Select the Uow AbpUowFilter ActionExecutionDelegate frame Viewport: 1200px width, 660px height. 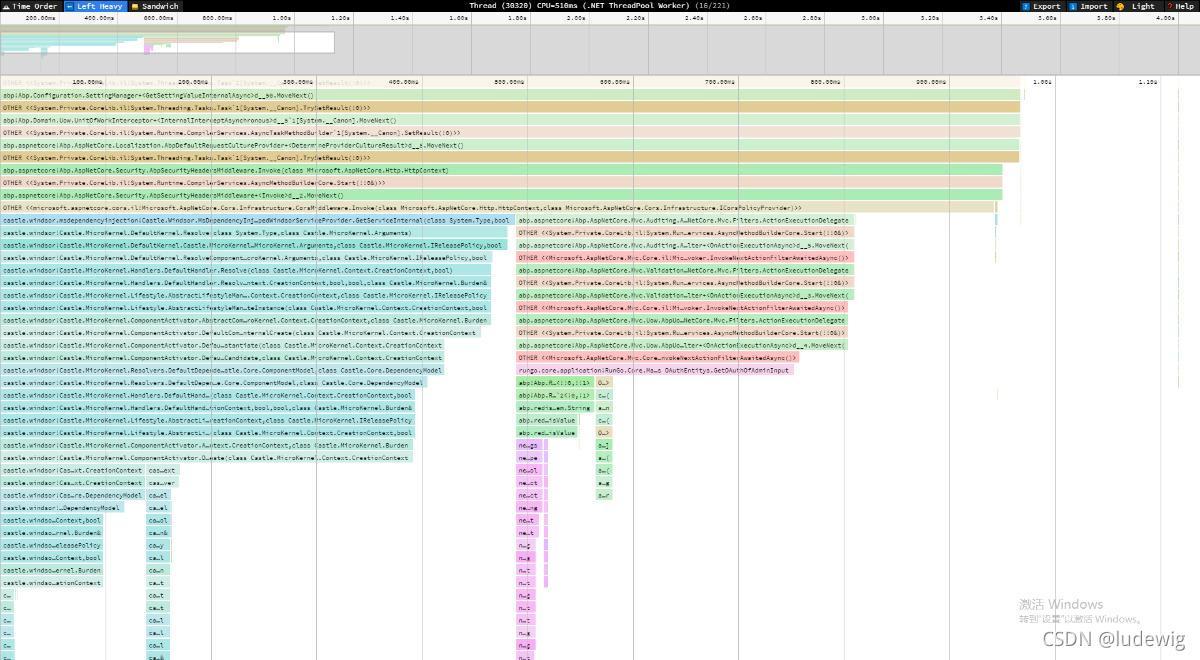[x=682, y=320]
